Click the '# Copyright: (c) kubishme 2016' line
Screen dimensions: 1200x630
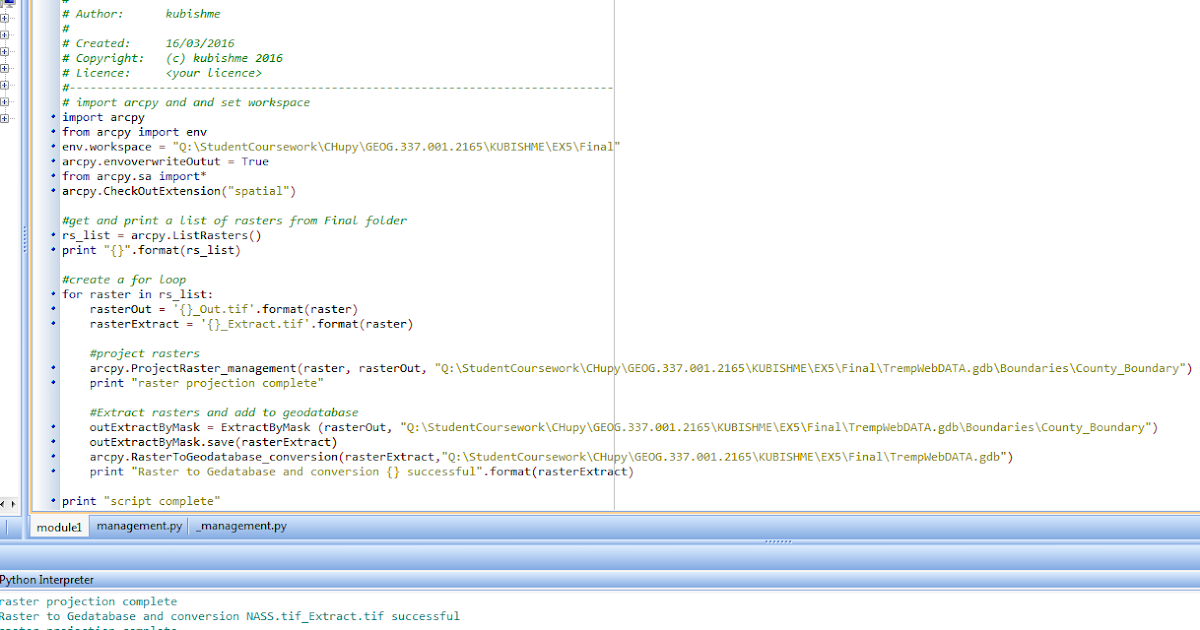pos(172,58)
